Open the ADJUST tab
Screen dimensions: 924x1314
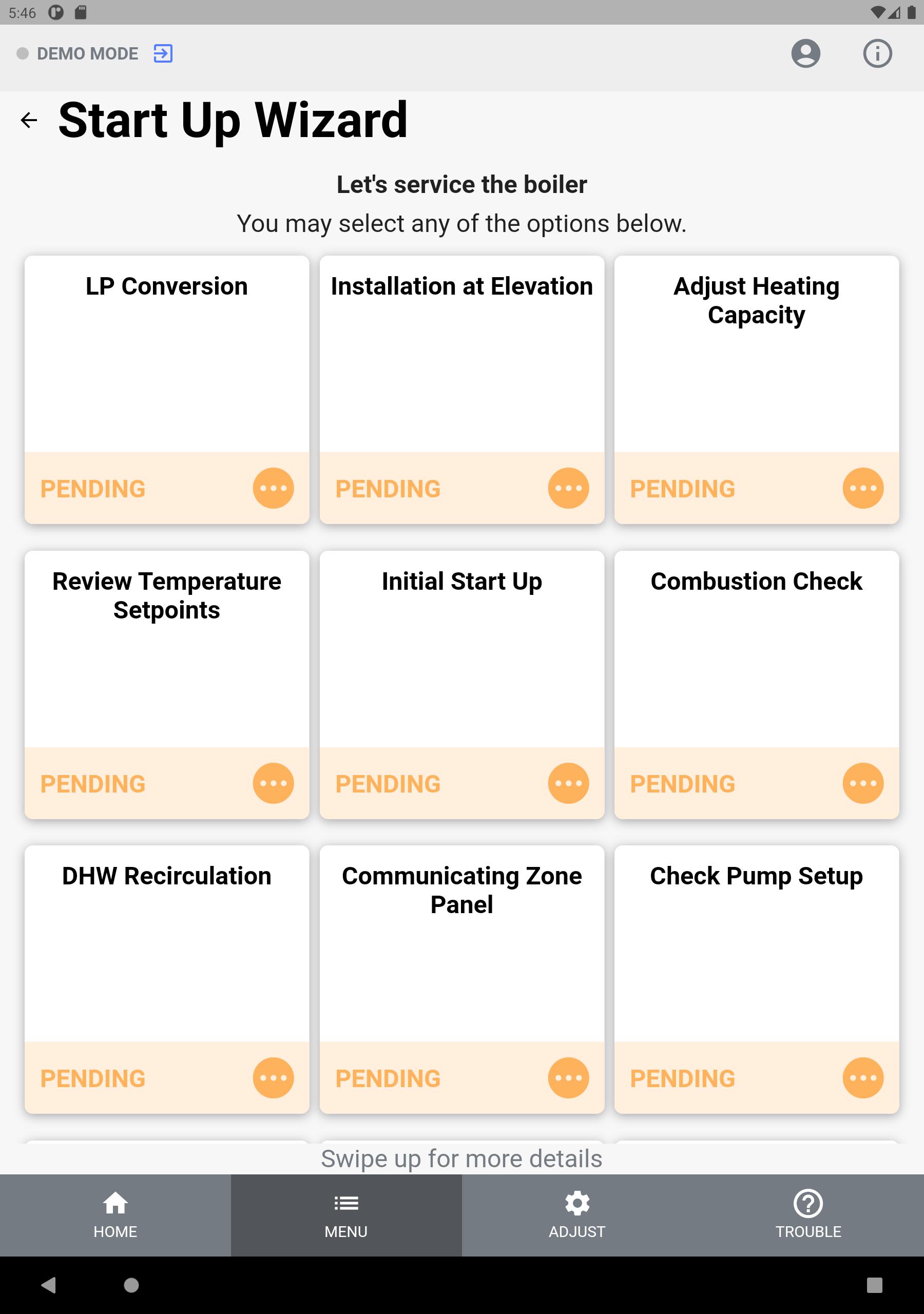click(x=577, y=1215)
